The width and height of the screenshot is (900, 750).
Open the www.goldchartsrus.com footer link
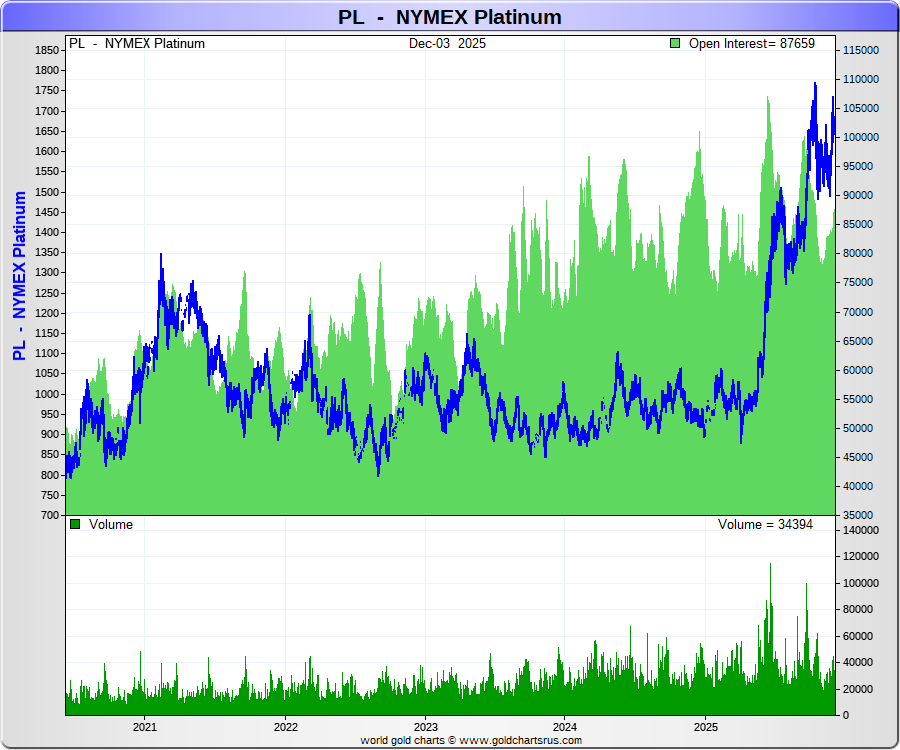click(520, 741)
